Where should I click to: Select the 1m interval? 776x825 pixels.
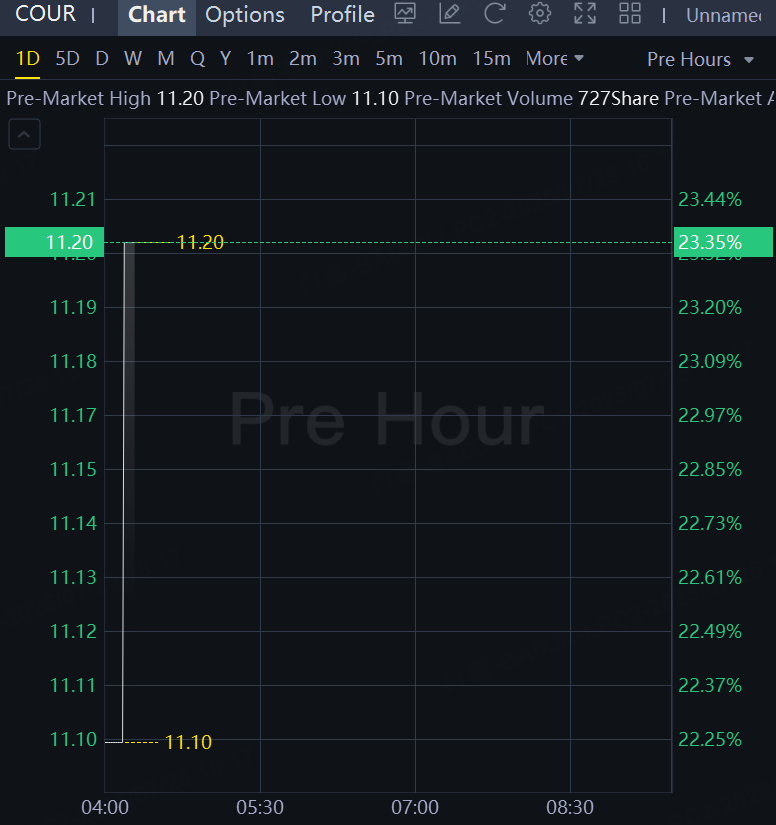pyautogui.click(x=260, y=58)
